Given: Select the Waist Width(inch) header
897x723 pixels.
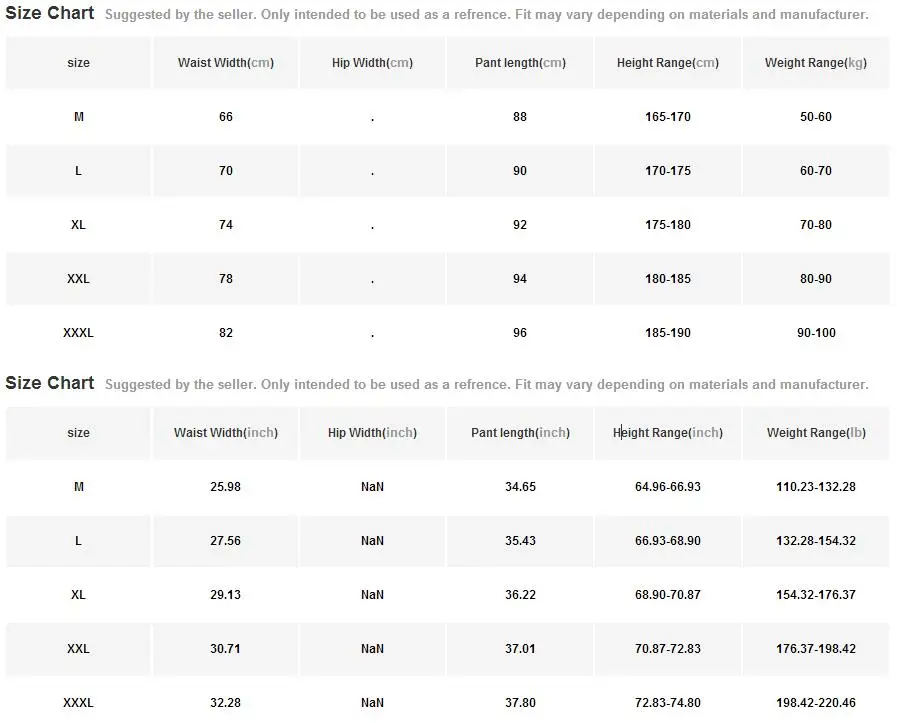Looking at the screenshot, I should point(225,433).
